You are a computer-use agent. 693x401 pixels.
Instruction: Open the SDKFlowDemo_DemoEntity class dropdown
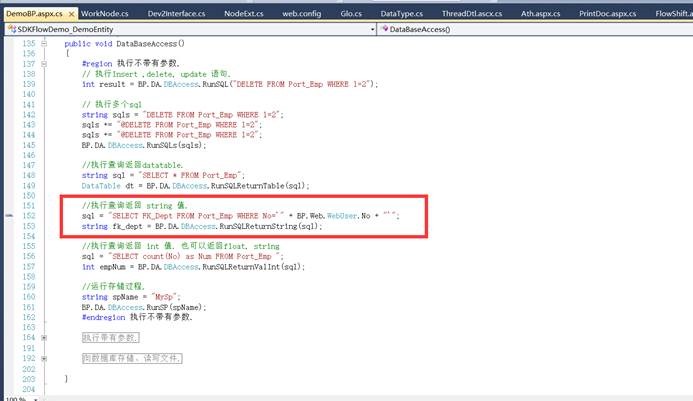tap(372, 30)
